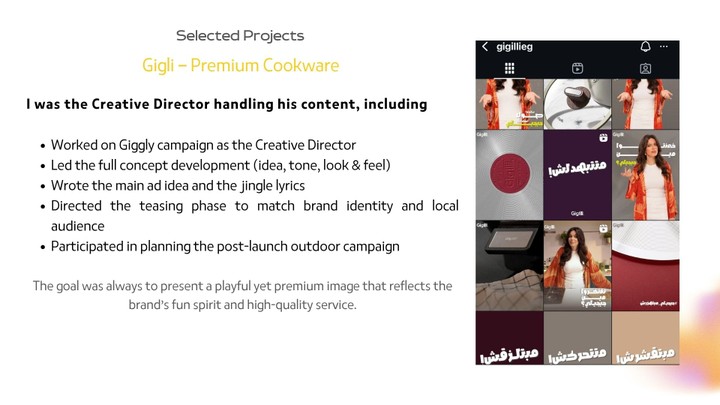The height and width of the screenshot is (405, 720).
Task: Open the red Gigli logo pan post
Action: (509, 175)
